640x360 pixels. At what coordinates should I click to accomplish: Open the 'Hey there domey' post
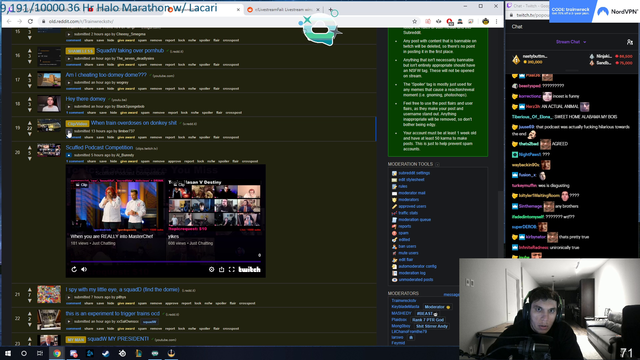point(85,99)
